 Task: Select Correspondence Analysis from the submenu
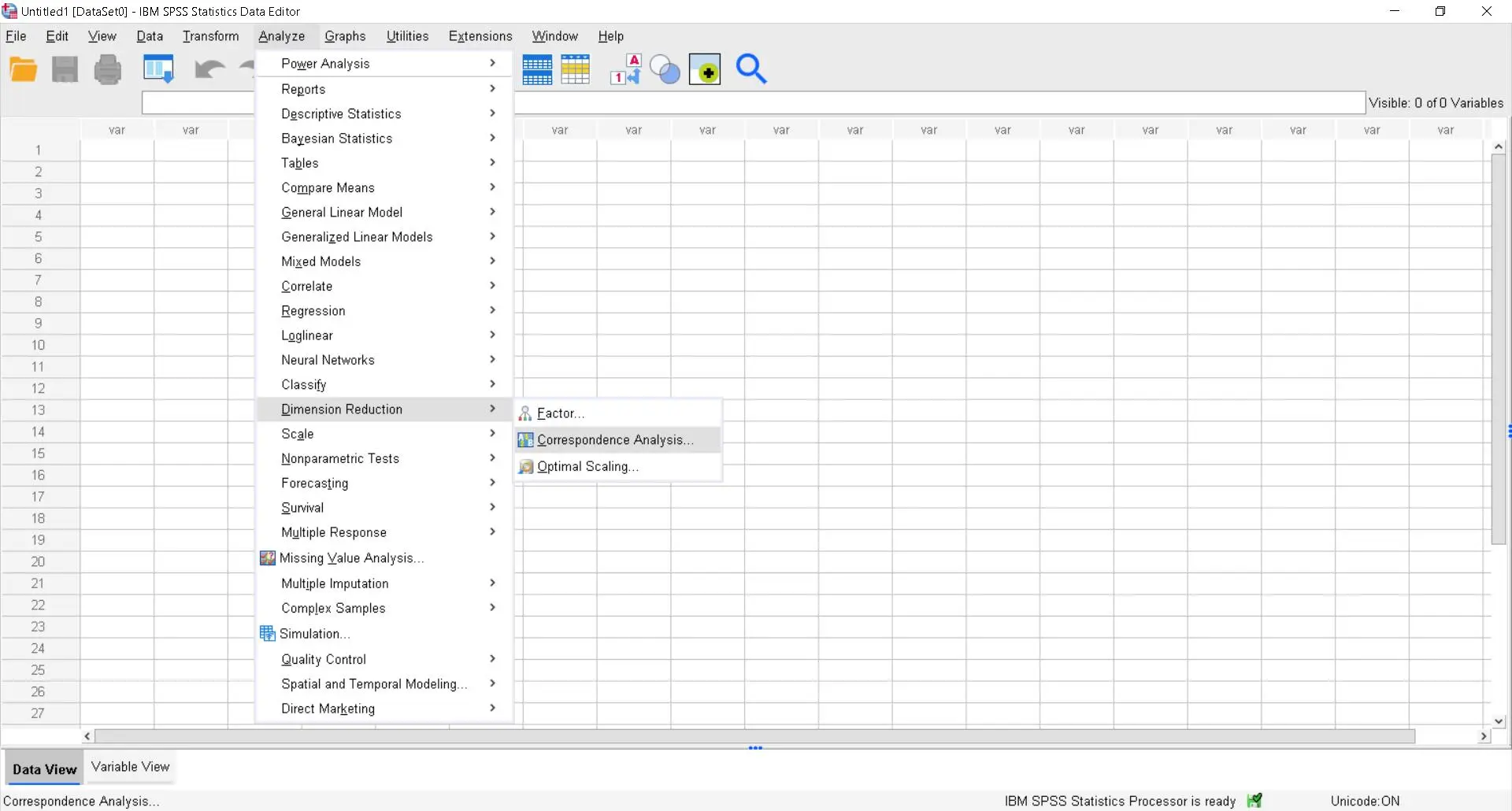click(x=615, y=440)
